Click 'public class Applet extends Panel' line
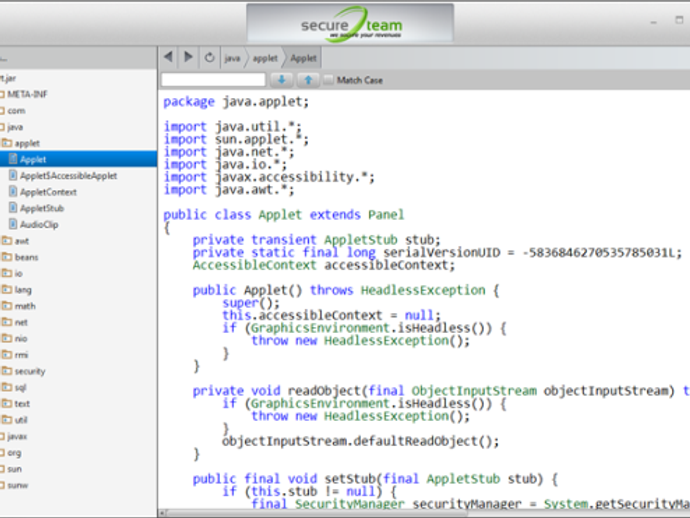The width and height of the screenshot is (690, 518). 283,215
